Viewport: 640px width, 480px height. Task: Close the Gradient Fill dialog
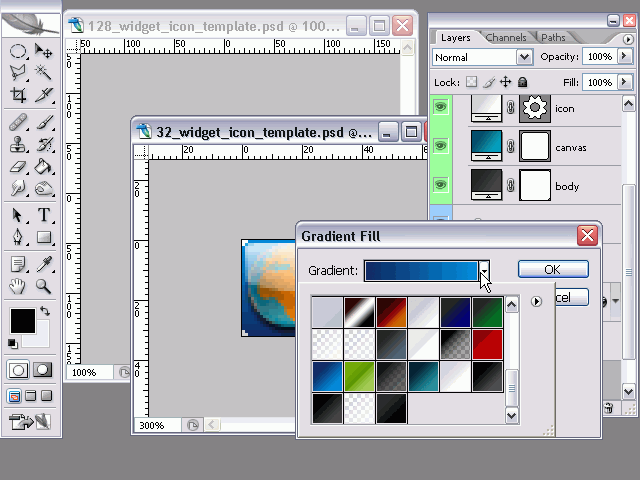click(587, 236)
